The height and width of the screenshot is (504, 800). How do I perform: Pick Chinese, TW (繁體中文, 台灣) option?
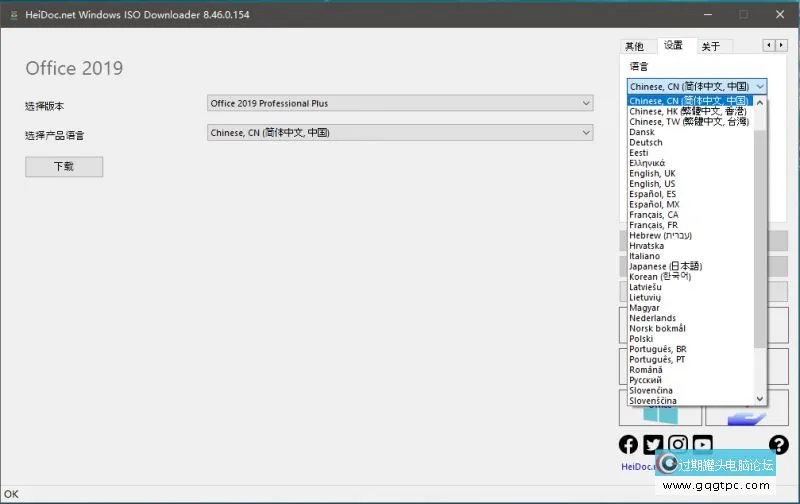[688, 122]
